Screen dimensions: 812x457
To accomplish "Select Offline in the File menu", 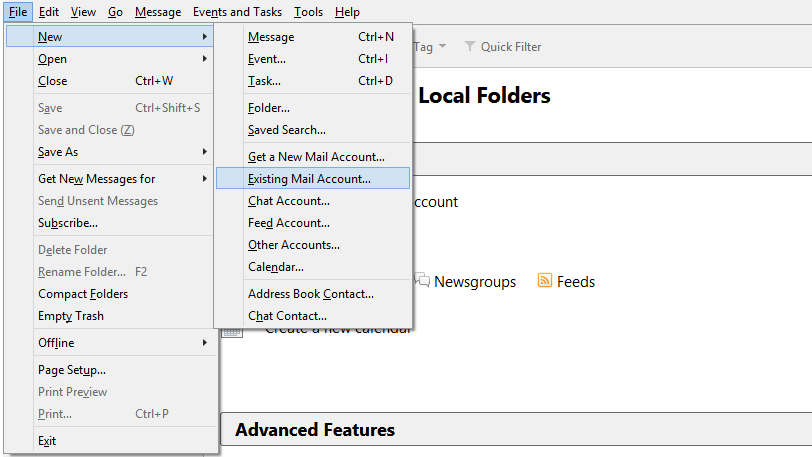I will 109,342.
